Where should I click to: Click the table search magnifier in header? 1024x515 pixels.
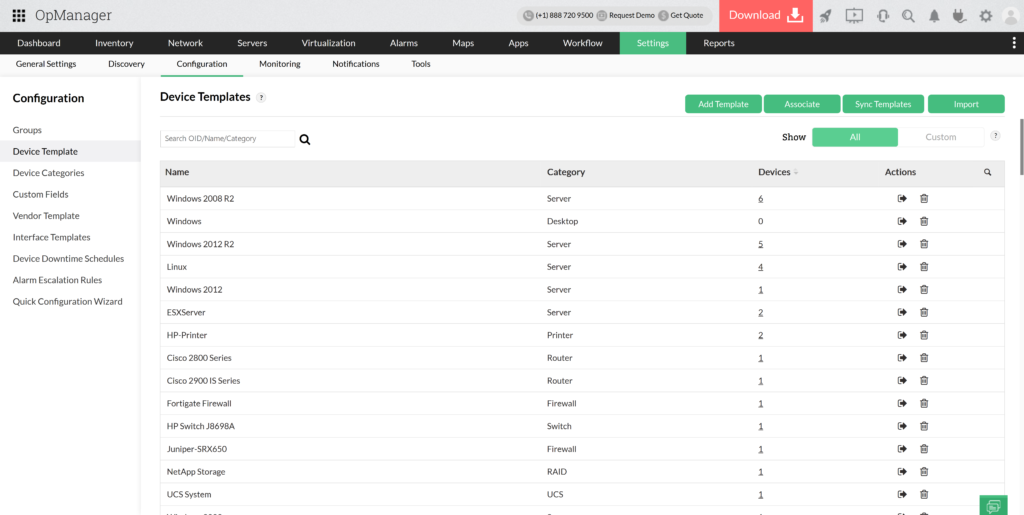(988, 172)
